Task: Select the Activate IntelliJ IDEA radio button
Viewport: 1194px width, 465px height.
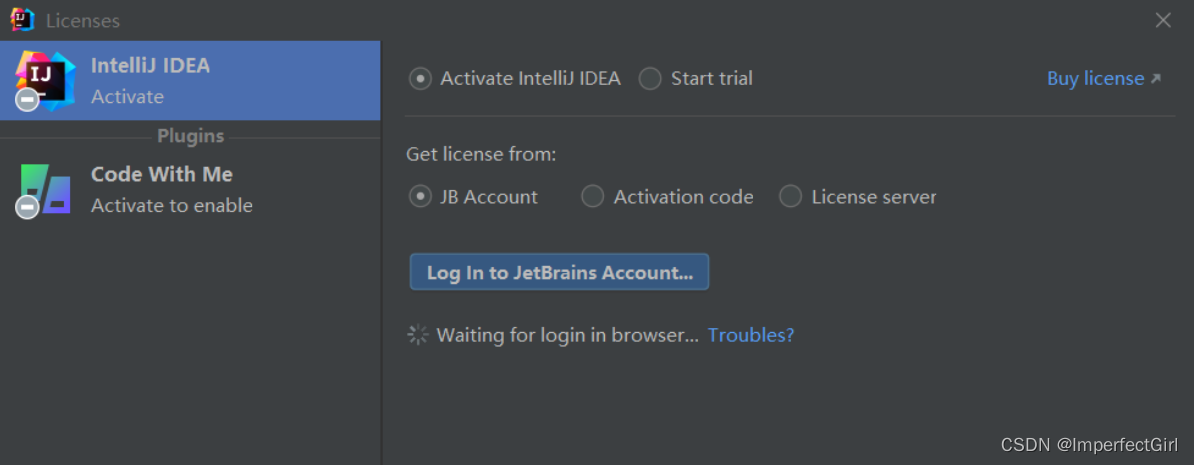Action: coord(420,78)
